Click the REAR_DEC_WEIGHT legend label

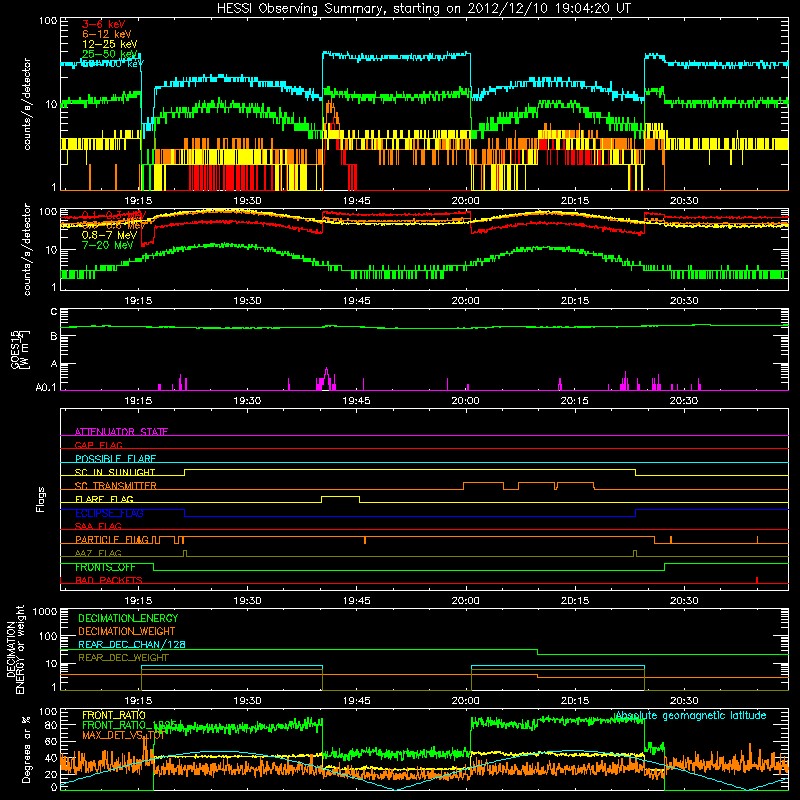coord(123,658)
